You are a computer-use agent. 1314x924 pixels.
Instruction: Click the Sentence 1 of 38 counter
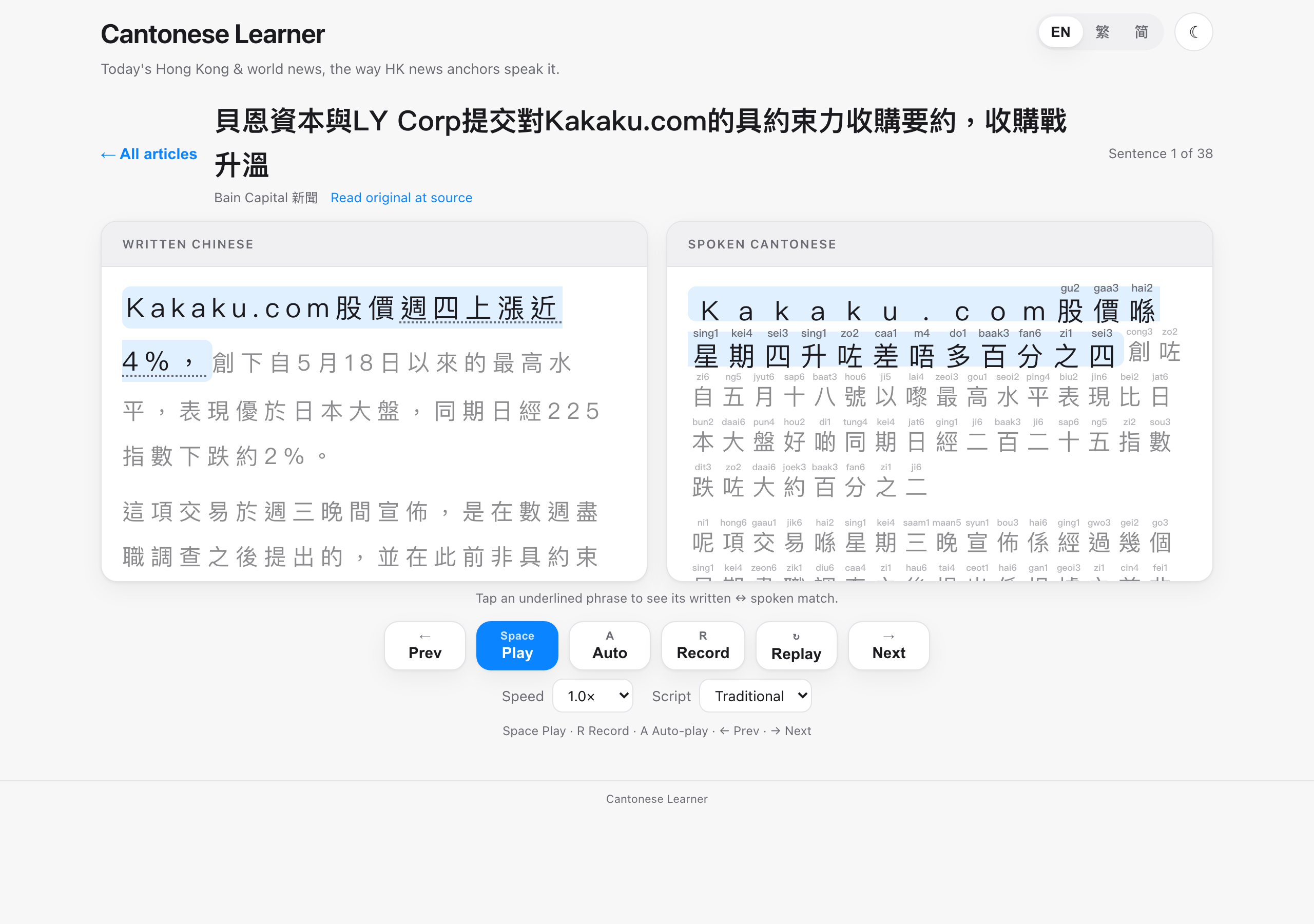click(1160, 153)
